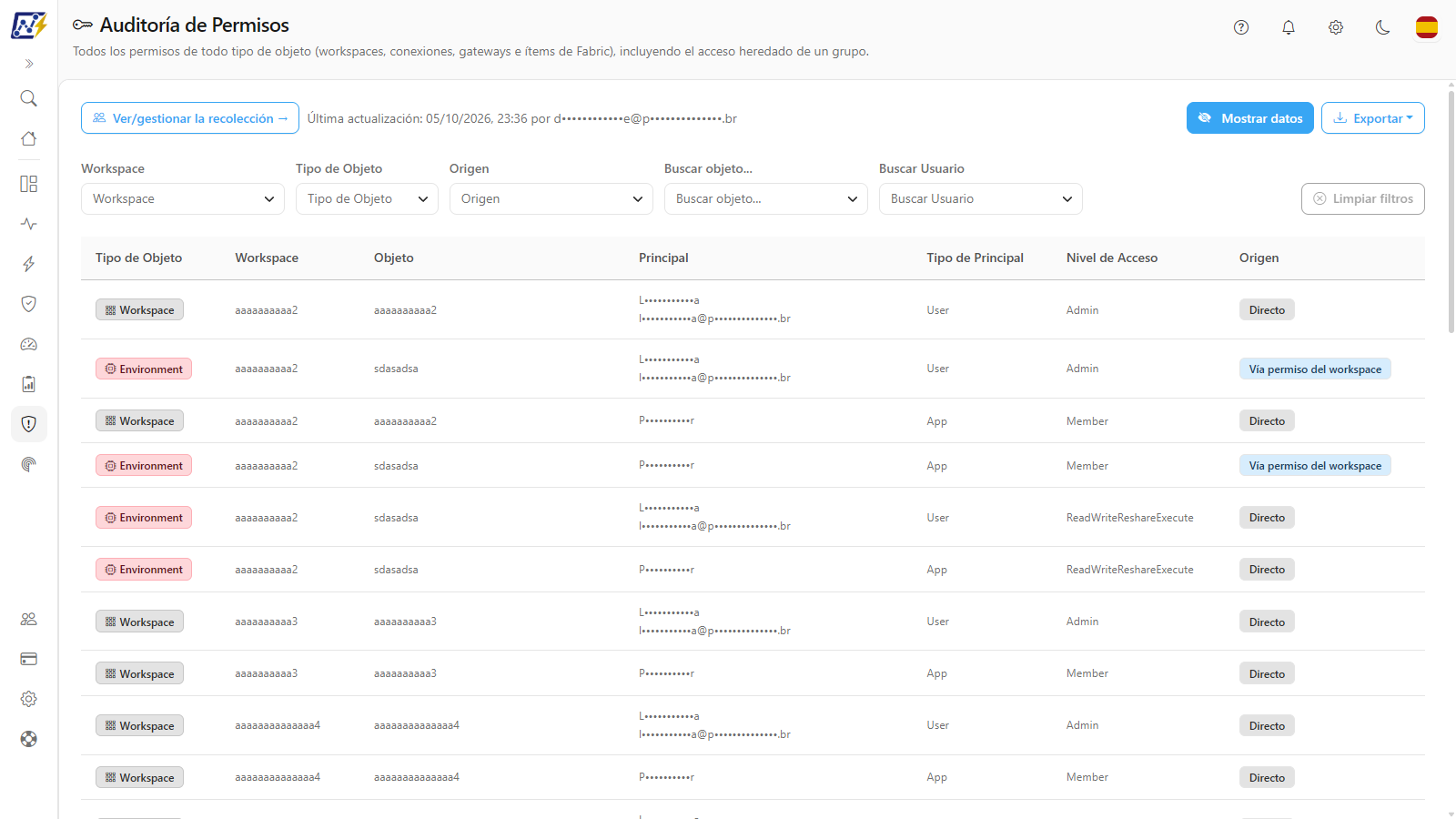
Task: Open sidebar settings gear at bottom
Action: [29, 699]
